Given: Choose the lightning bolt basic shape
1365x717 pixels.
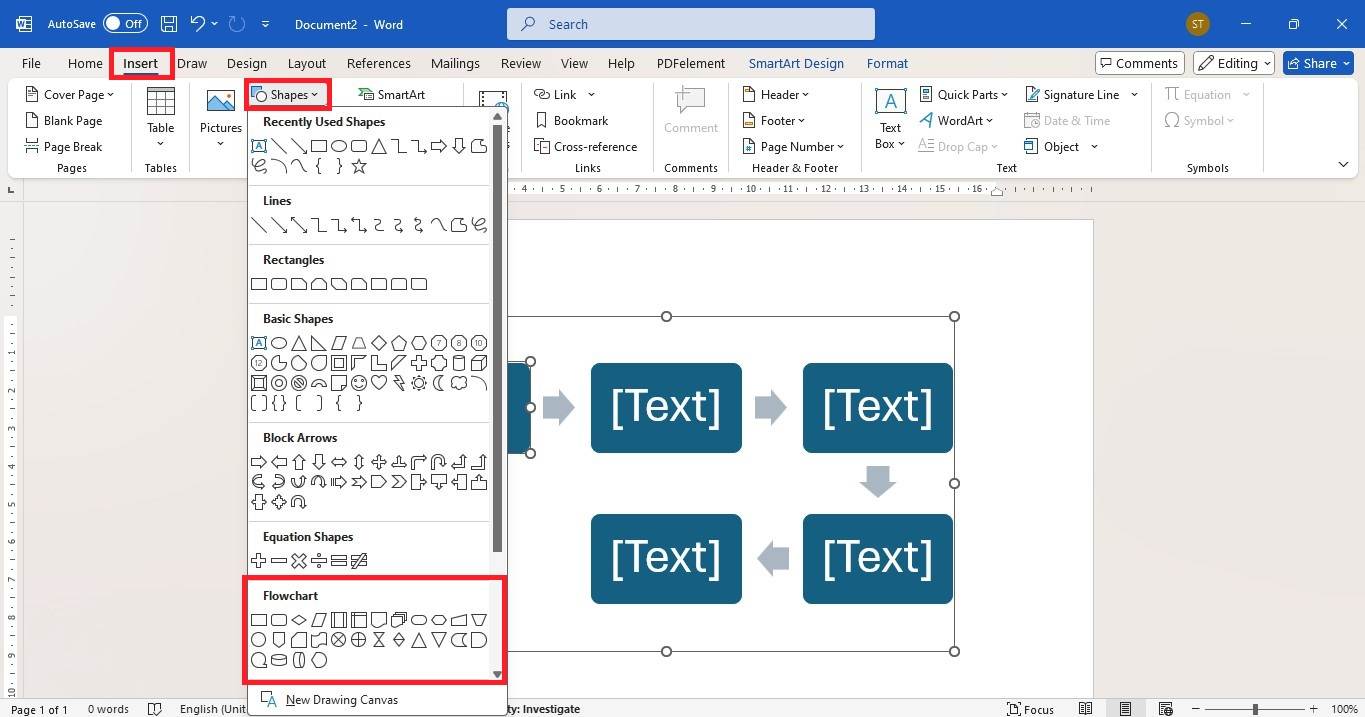Looking at the screenshot, I should pos(399,383).
